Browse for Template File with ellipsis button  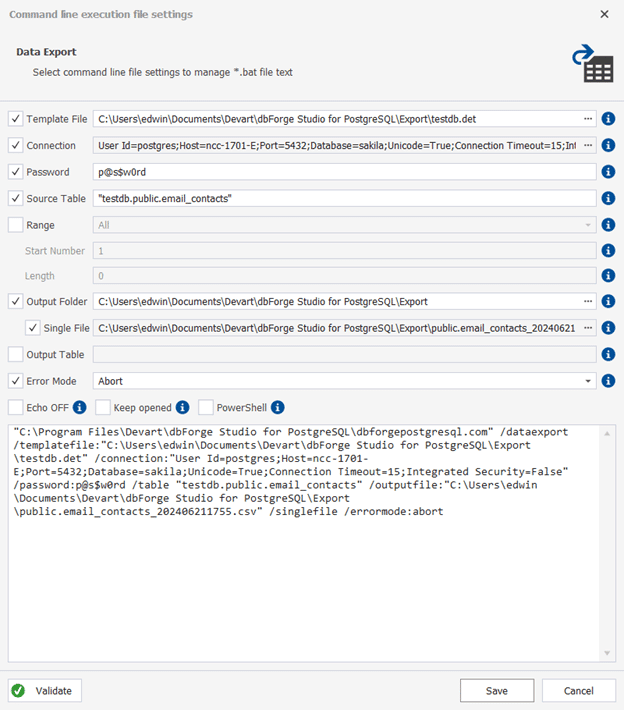click(x=588, y=119)
